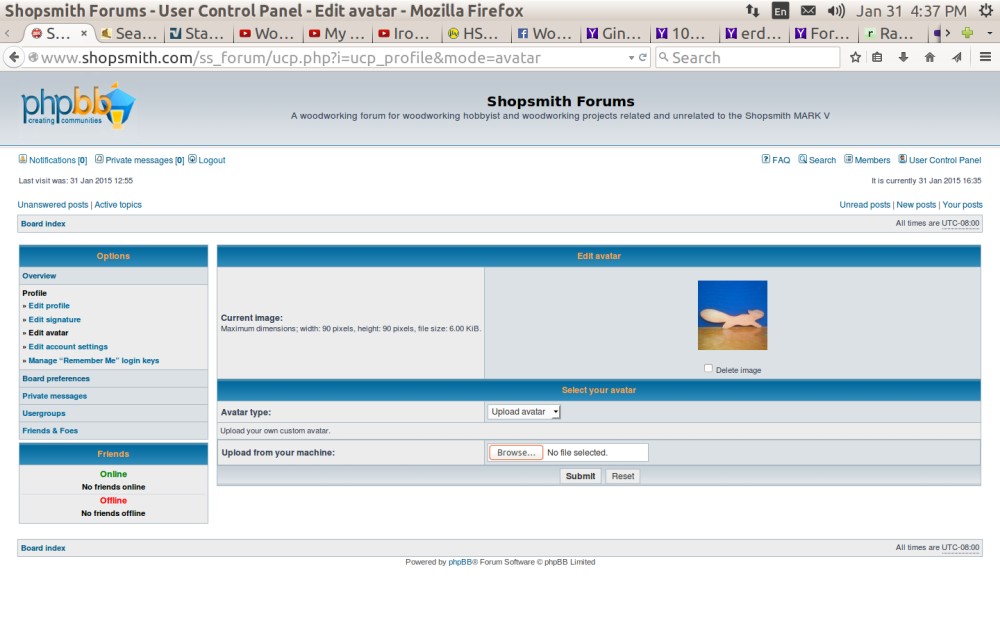Open Private messages in Options panel
Image resolution: width=1000 pixels, height=625 pixels.
(x=54, y=396)
